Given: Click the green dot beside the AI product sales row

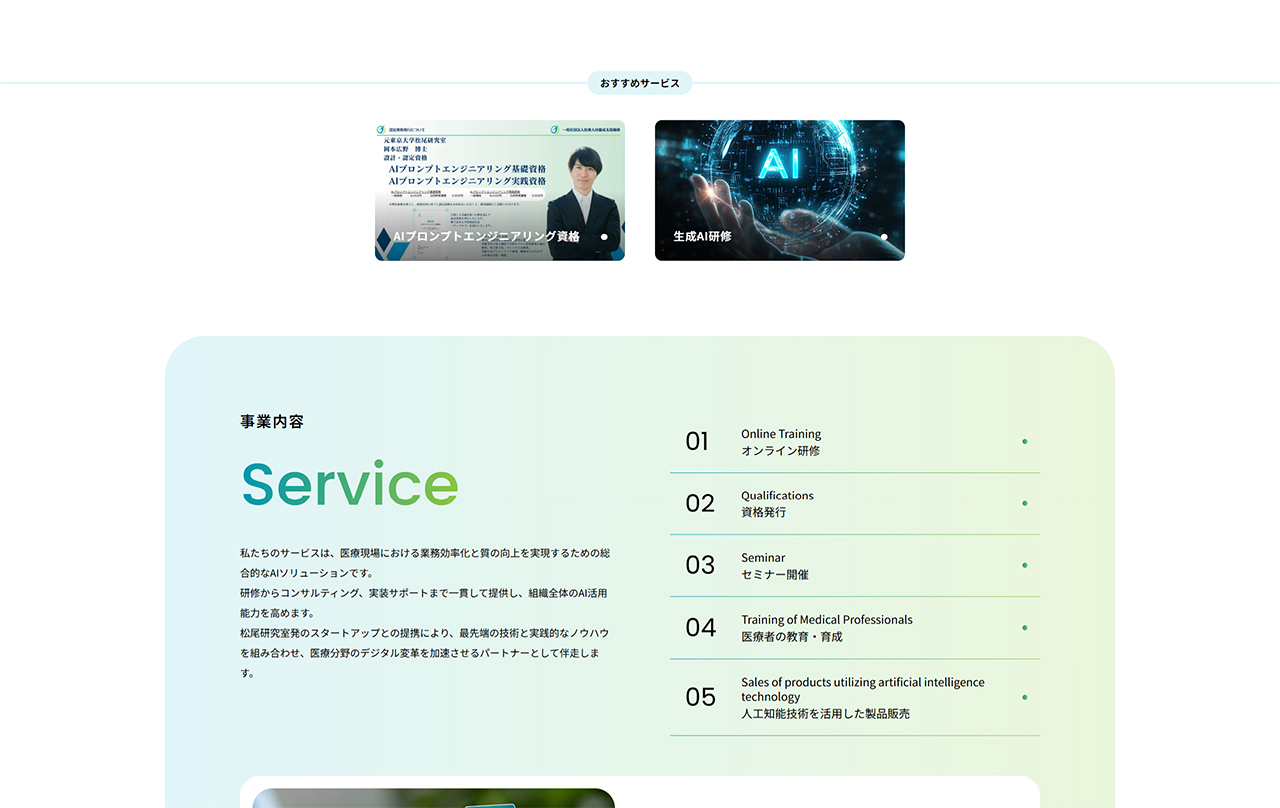Looking at the screenshot, I should [1024, 697].
